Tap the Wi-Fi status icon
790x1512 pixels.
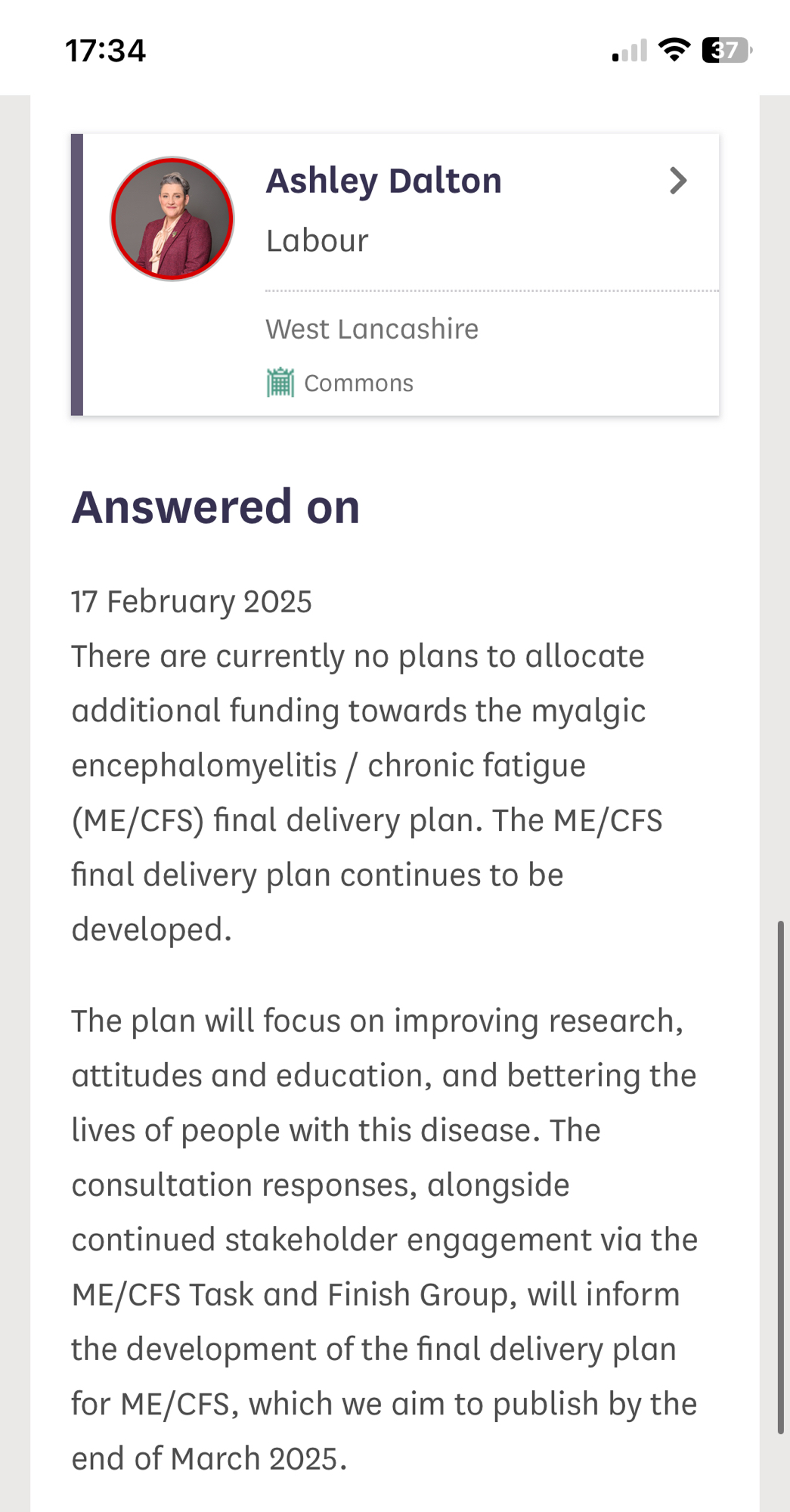coord(674,50)
